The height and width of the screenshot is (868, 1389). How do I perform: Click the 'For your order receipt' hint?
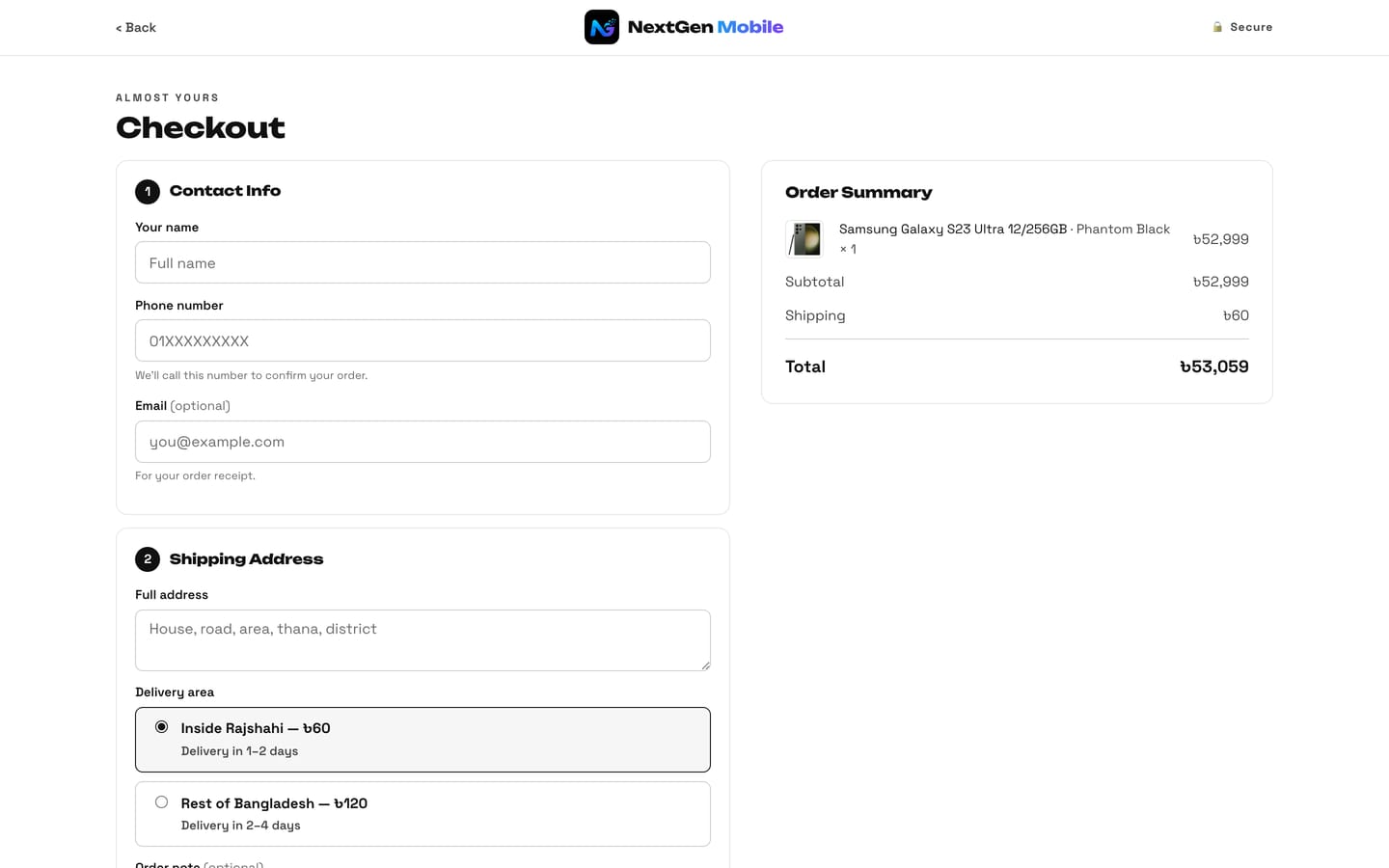pyautogui.click(x=195, y=475)
